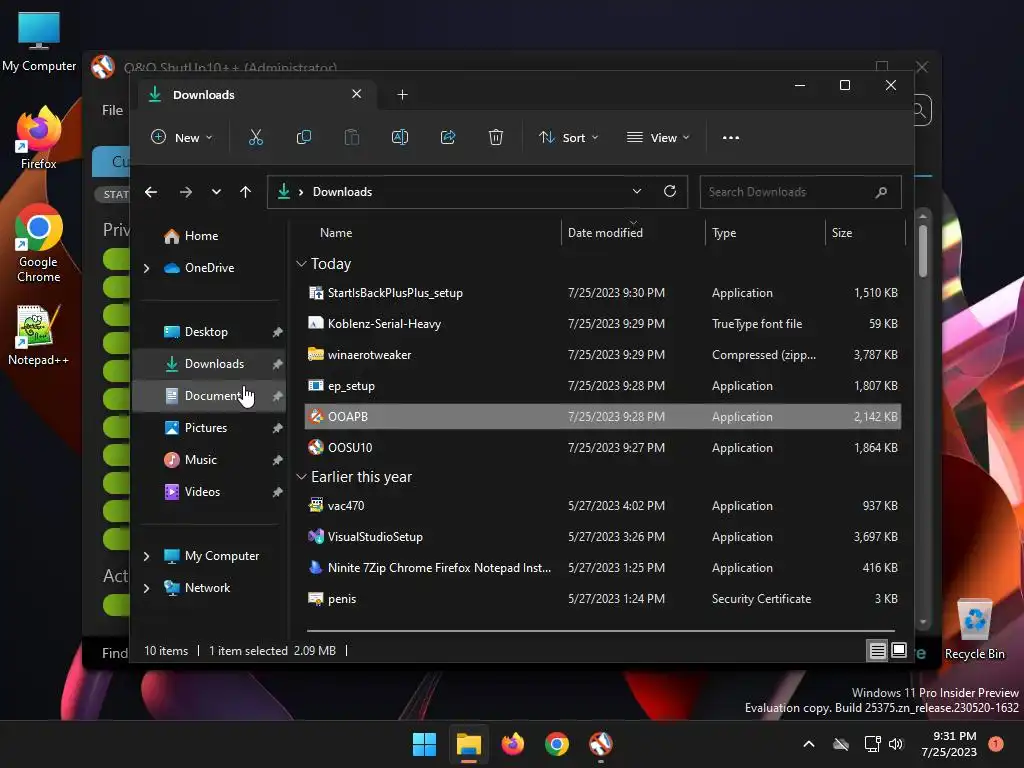Screen dimensions: 1024x768
Task: Click the taskbar clock showing 9:31 PM
Action: pyautogui.click(x=949, y=744)
